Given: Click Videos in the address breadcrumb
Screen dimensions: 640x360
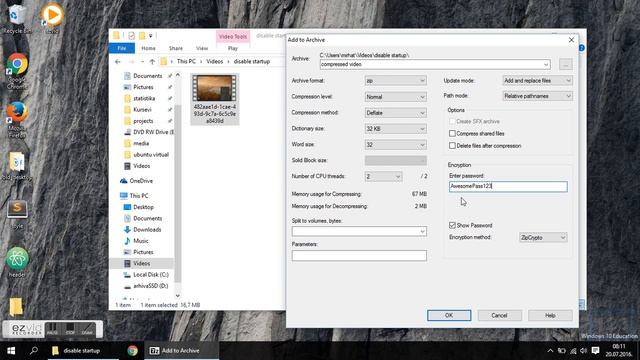Looking at the screenshot, I should (x=214, y=62).
